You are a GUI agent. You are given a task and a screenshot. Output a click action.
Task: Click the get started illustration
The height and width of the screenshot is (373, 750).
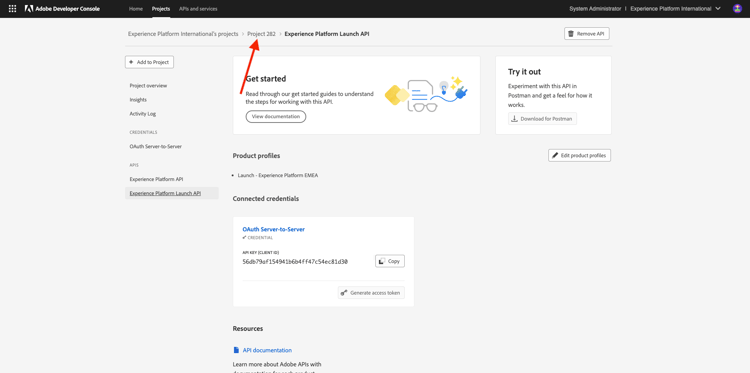click(x=426, y=94)
